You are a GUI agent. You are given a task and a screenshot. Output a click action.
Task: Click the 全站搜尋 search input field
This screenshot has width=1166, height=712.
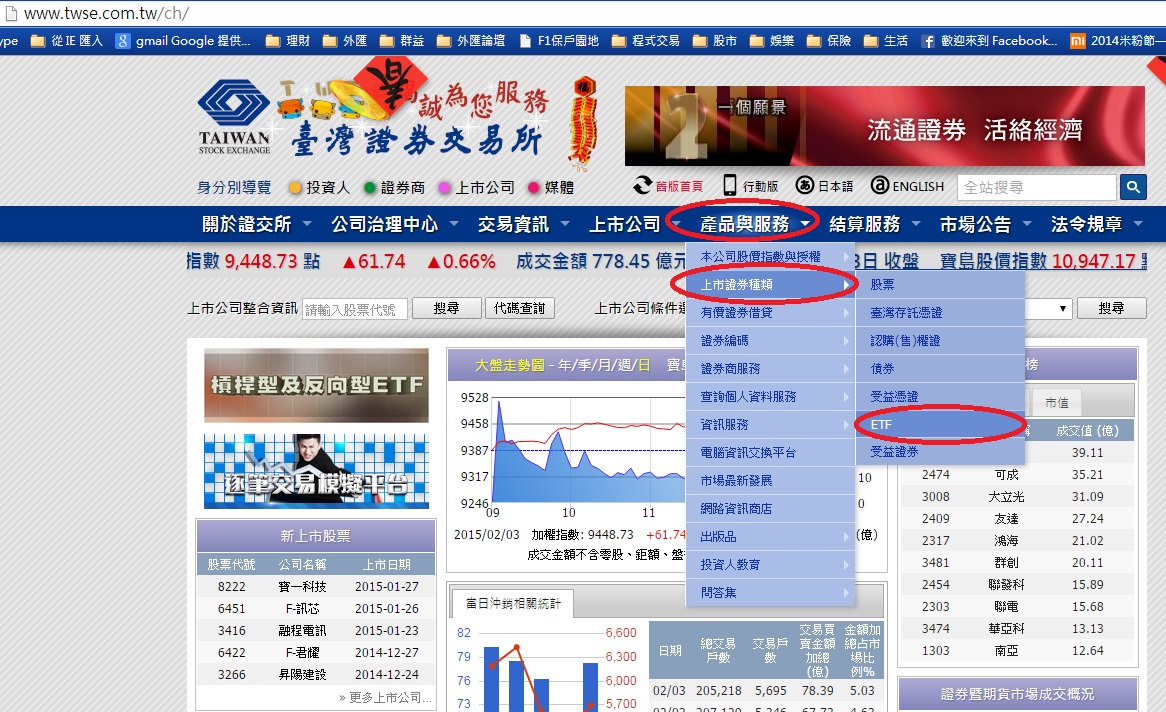click(1037, 187)
